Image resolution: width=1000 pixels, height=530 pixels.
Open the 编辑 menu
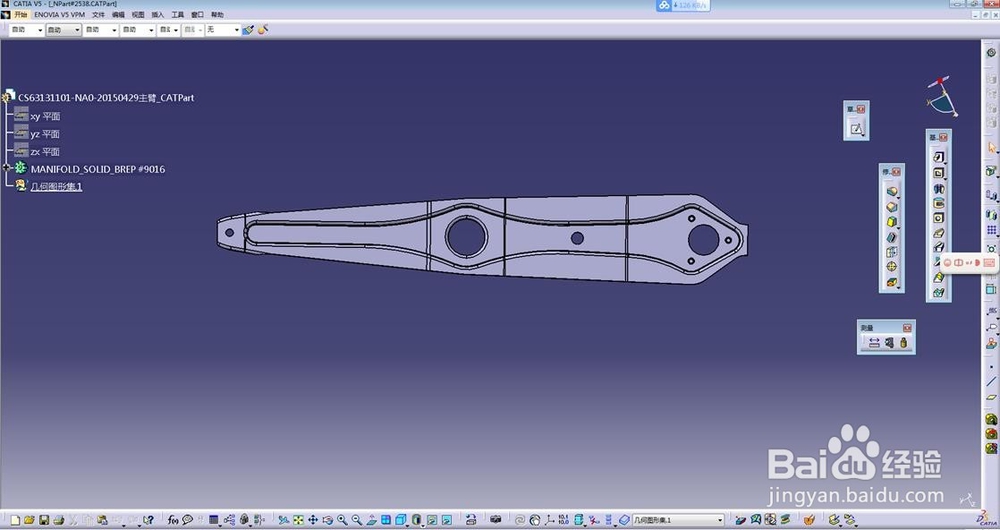[118, 15]
